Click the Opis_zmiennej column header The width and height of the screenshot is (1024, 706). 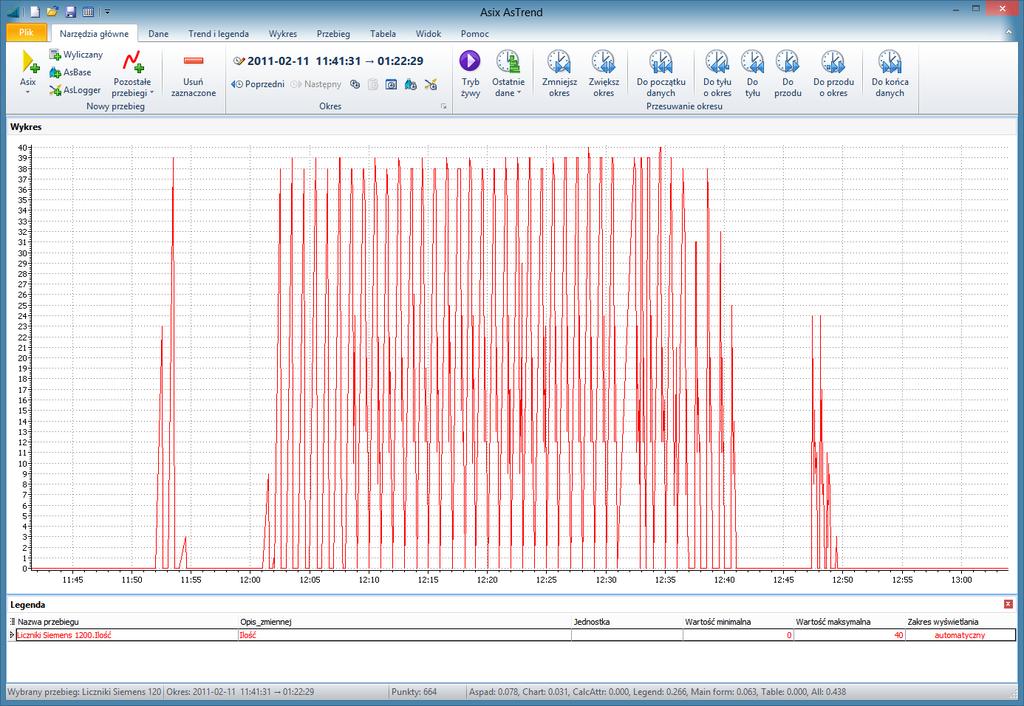pyautogui.click(x=266, y=622)
